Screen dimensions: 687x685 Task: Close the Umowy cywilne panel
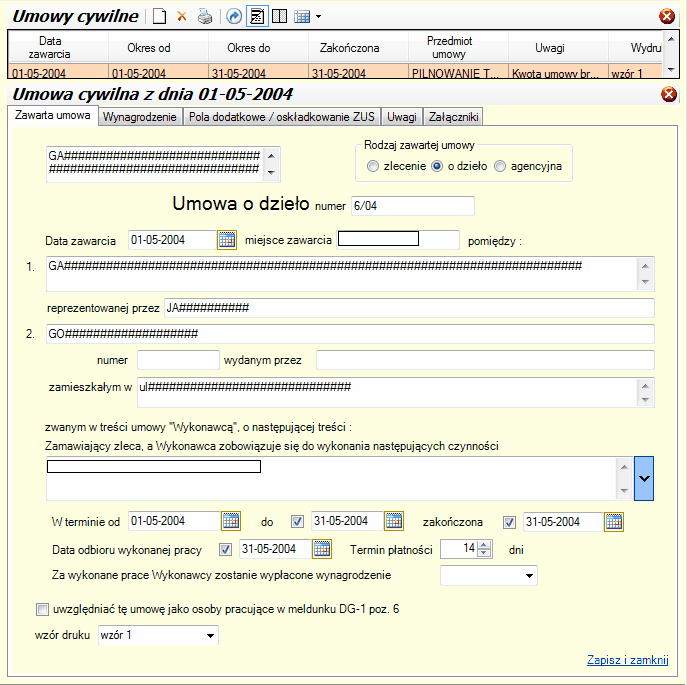coord(667,17)
